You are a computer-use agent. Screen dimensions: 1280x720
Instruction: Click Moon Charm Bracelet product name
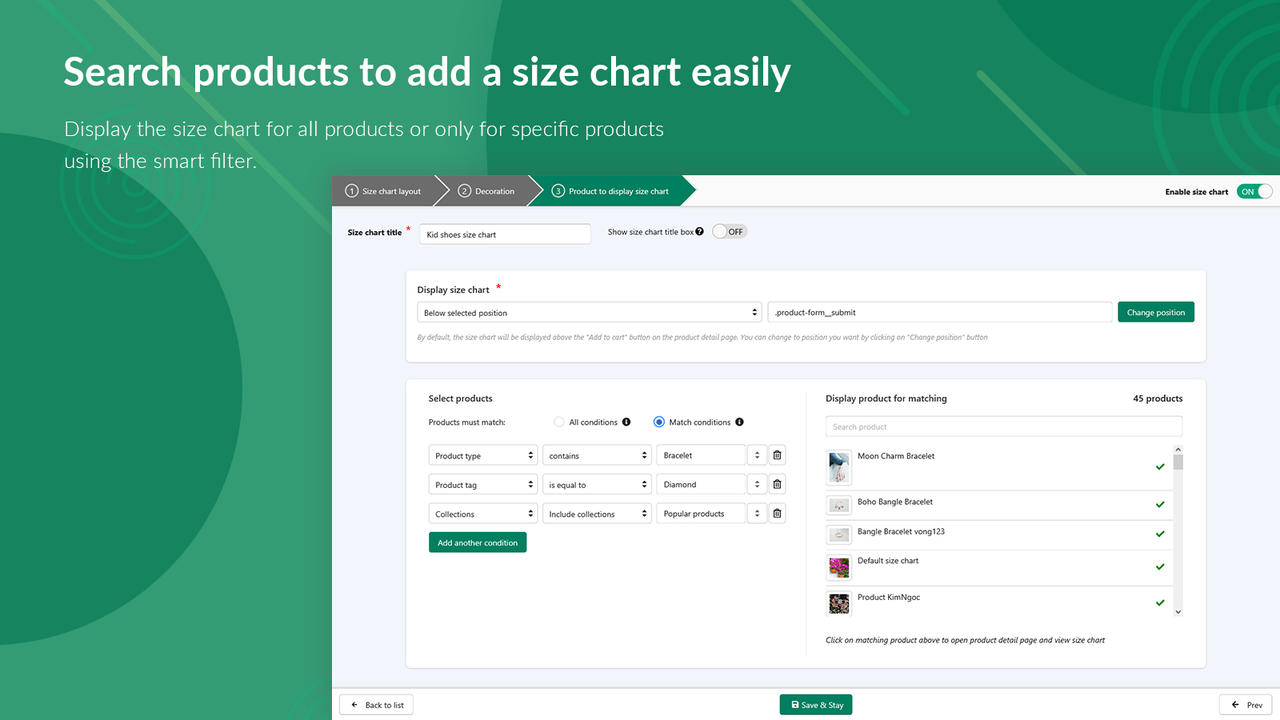tap(896, 456)
